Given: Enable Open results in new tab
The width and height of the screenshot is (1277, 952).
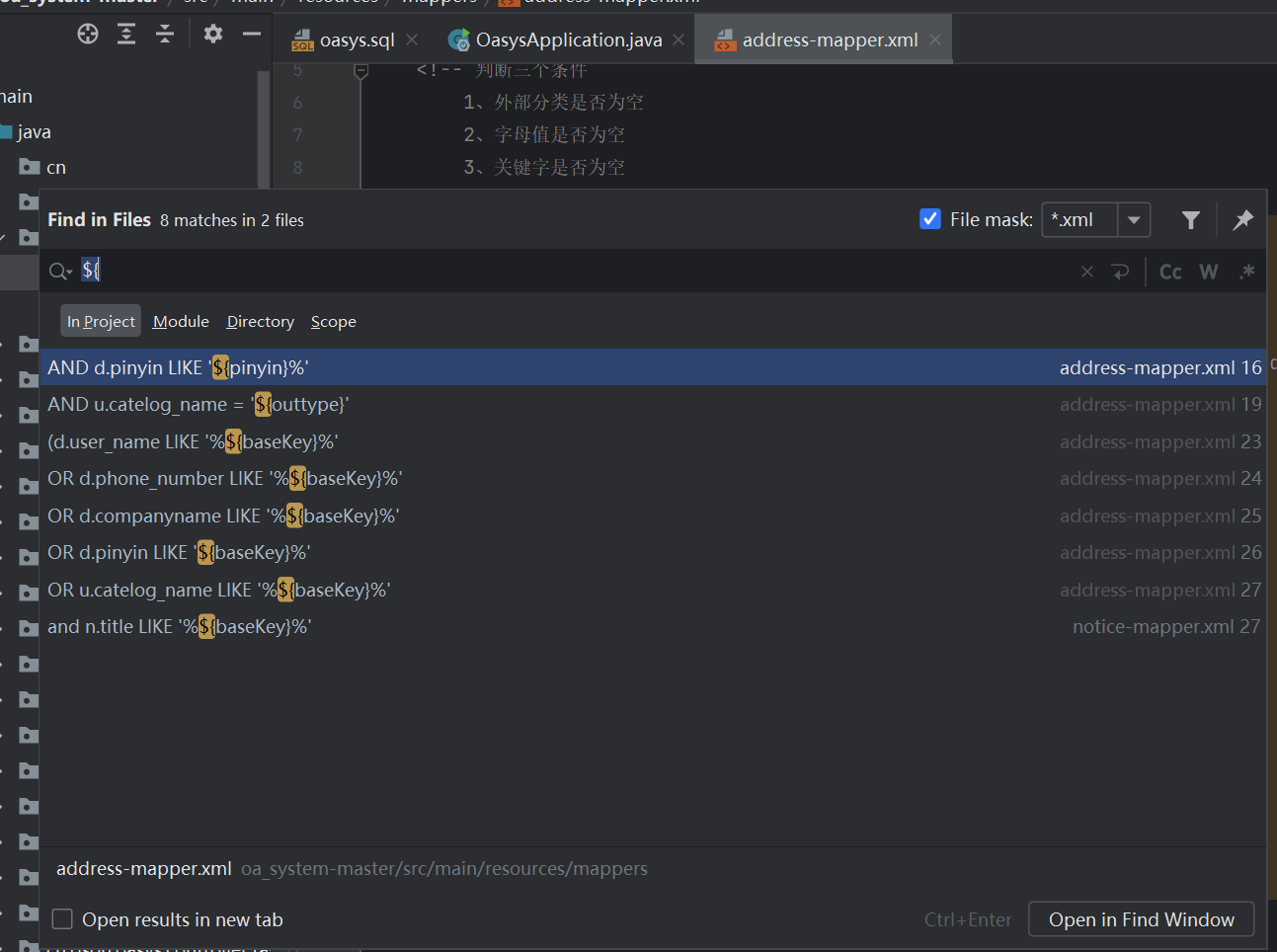Looking at the screenshot, I should point(62,919).
